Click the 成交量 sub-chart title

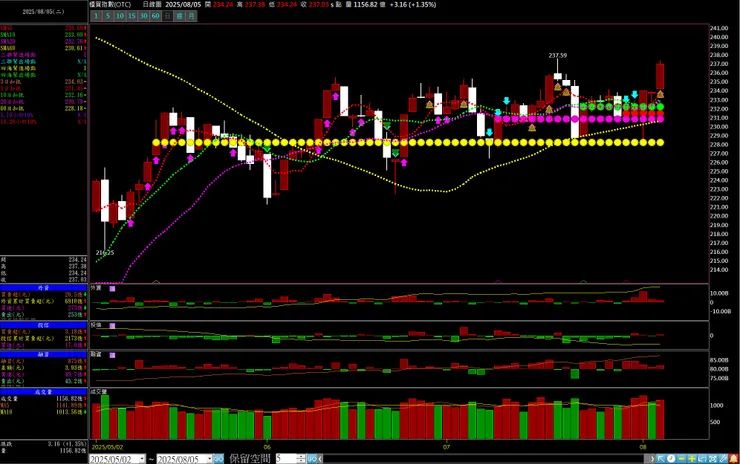tap(99, 392)
